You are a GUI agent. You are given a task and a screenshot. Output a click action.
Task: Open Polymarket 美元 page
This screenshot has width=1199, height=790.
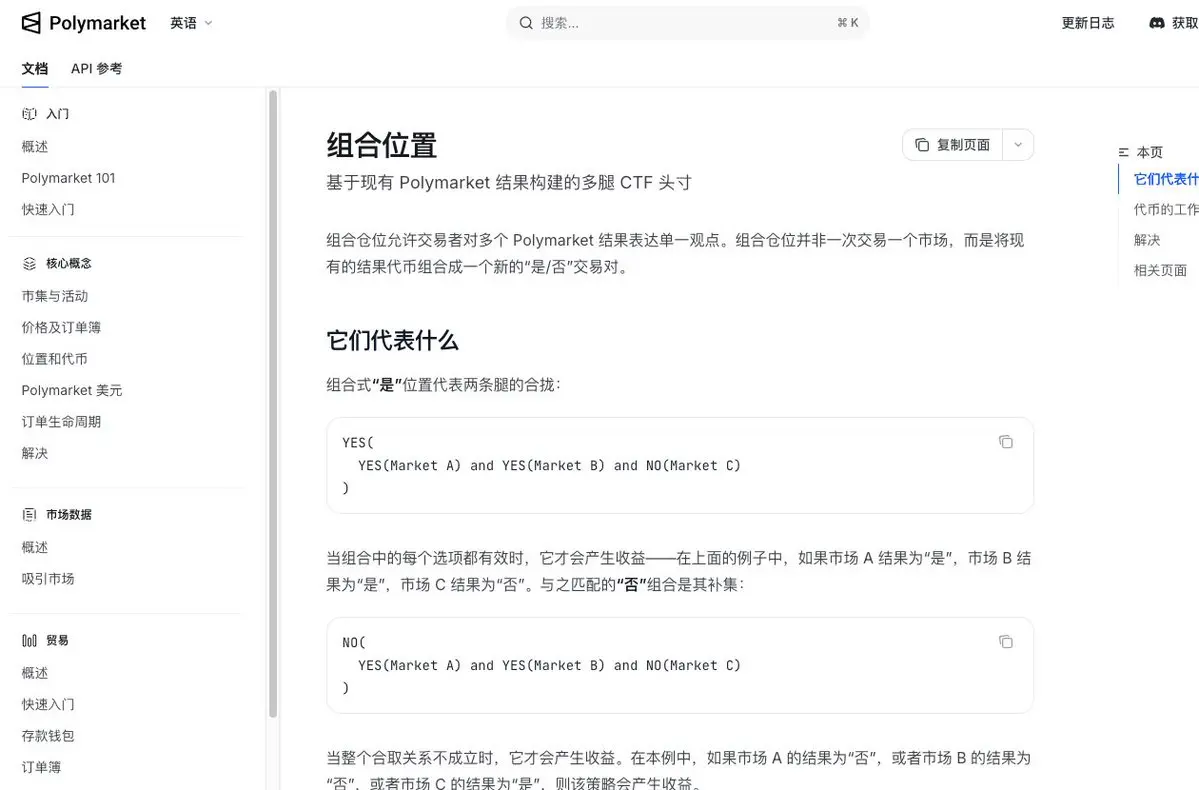pos(72,390)
